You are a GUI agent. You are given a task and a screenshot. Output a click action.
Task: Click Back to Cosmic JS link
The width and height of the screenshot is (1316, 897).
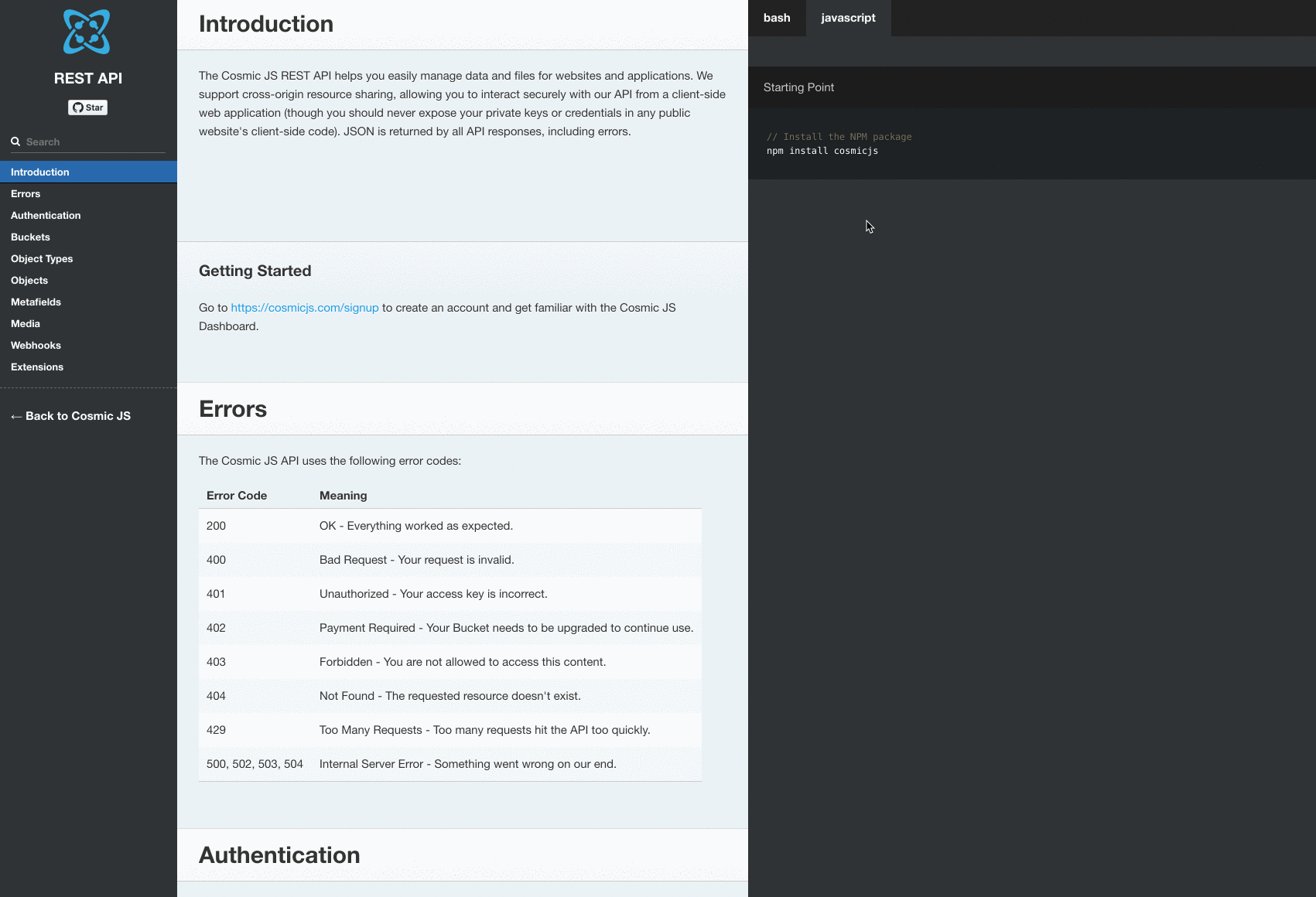(x=70, y=416)
